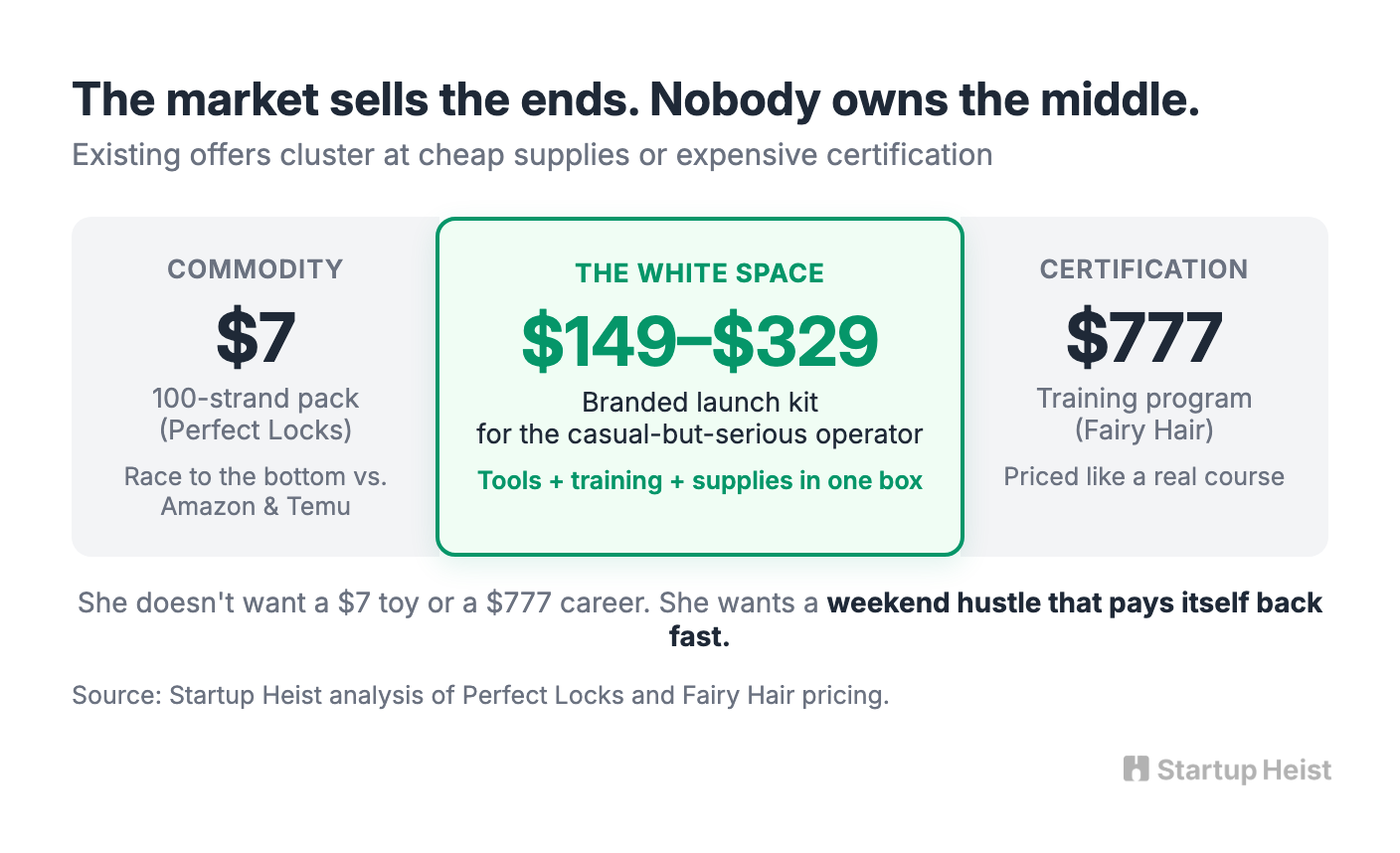The image size is (1400, 853).
Task: Click the Startup Heist brand text
Action: click(1244, 769)
